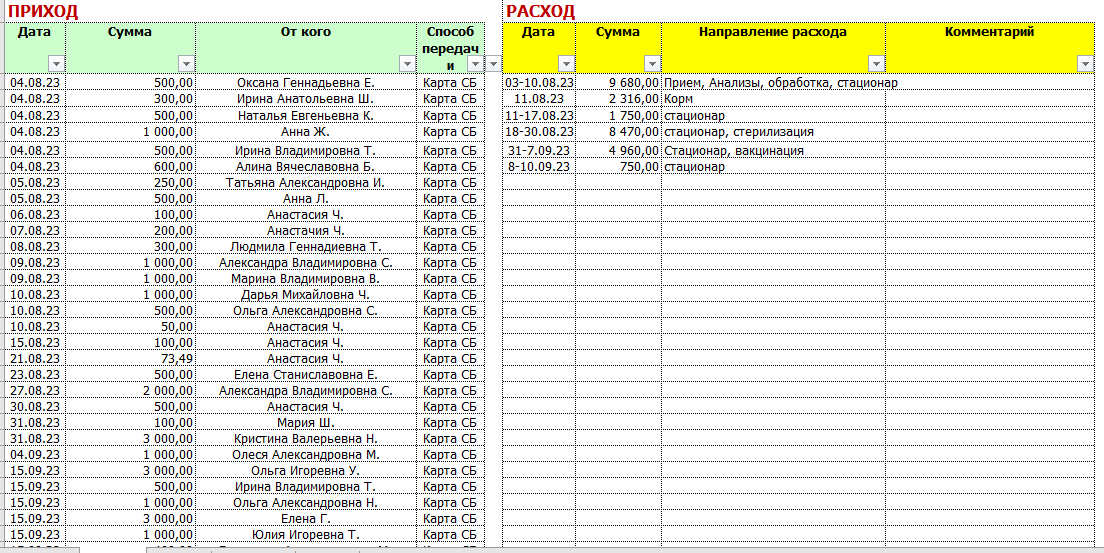Select cell Елена Г.

[306, 518]
